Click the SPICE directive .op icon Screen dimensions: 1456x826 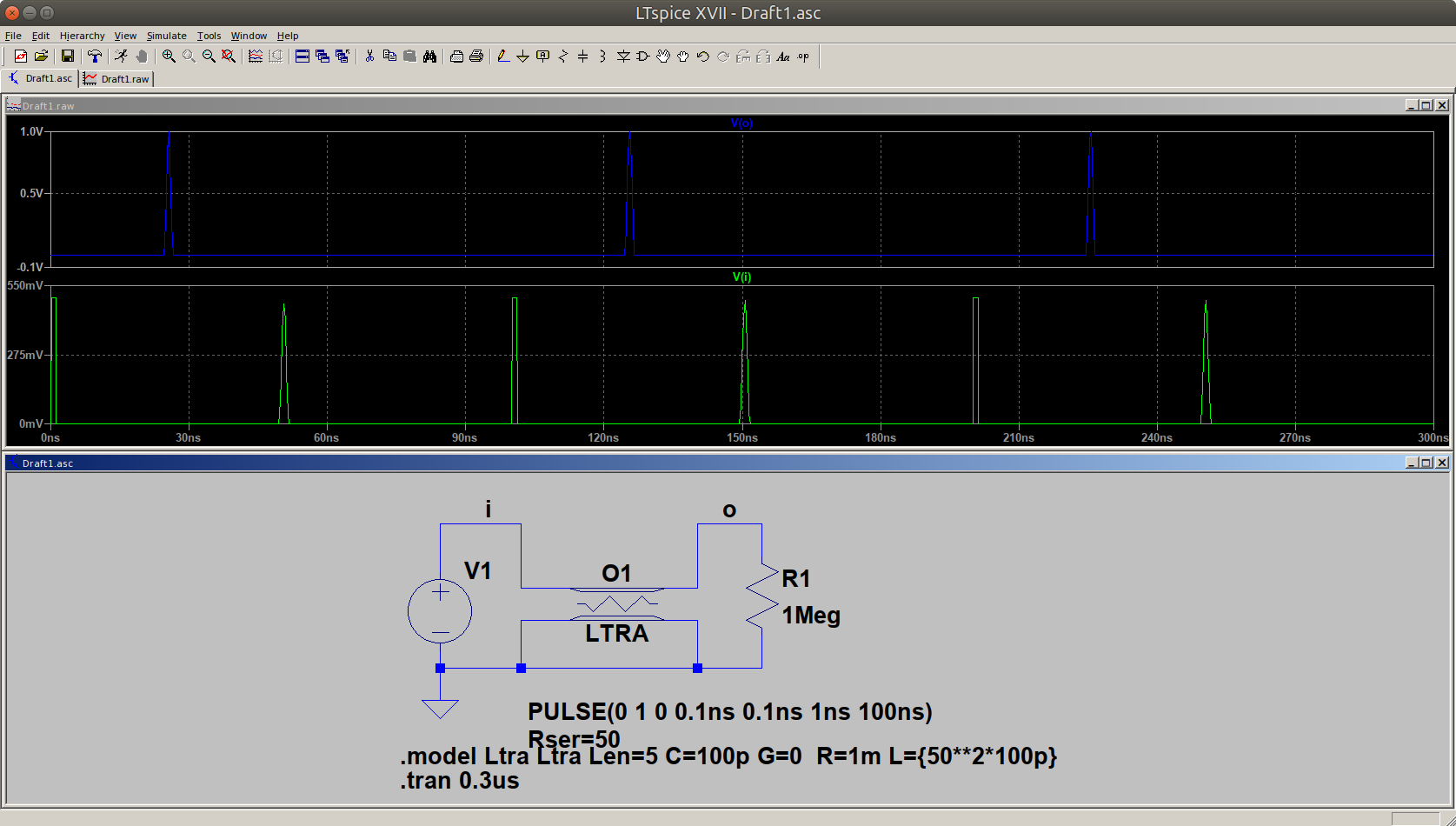click(803, 57)
